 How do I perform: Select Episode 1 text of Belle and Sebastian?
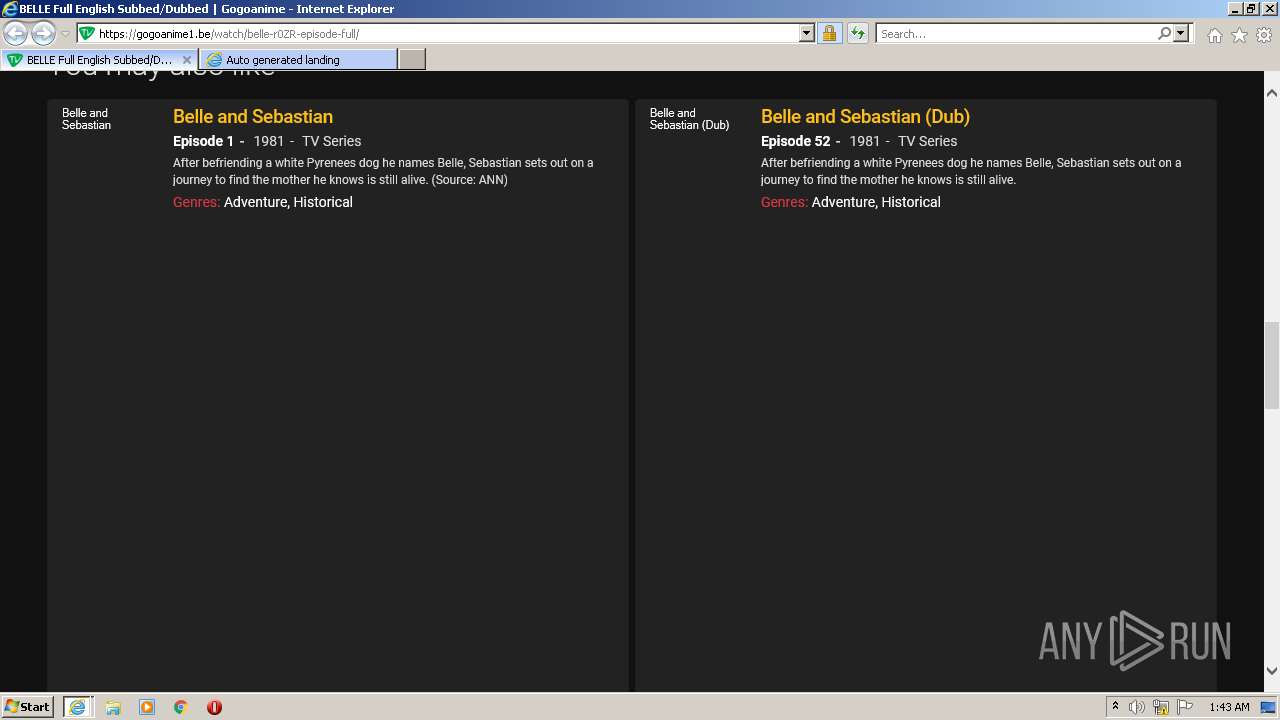203,141
